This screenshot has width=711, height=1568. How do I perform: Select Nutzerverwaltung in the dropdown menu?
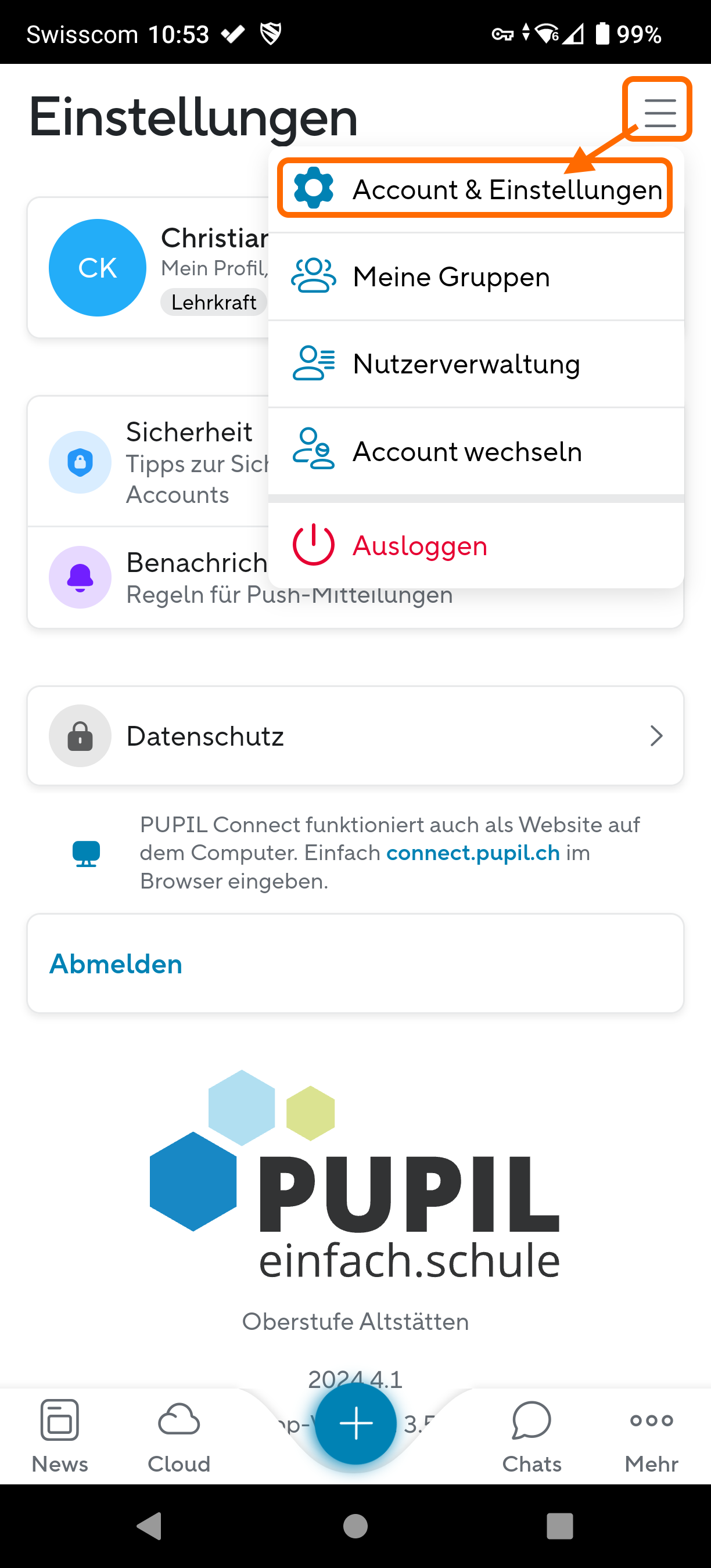(x=466, y=364)
